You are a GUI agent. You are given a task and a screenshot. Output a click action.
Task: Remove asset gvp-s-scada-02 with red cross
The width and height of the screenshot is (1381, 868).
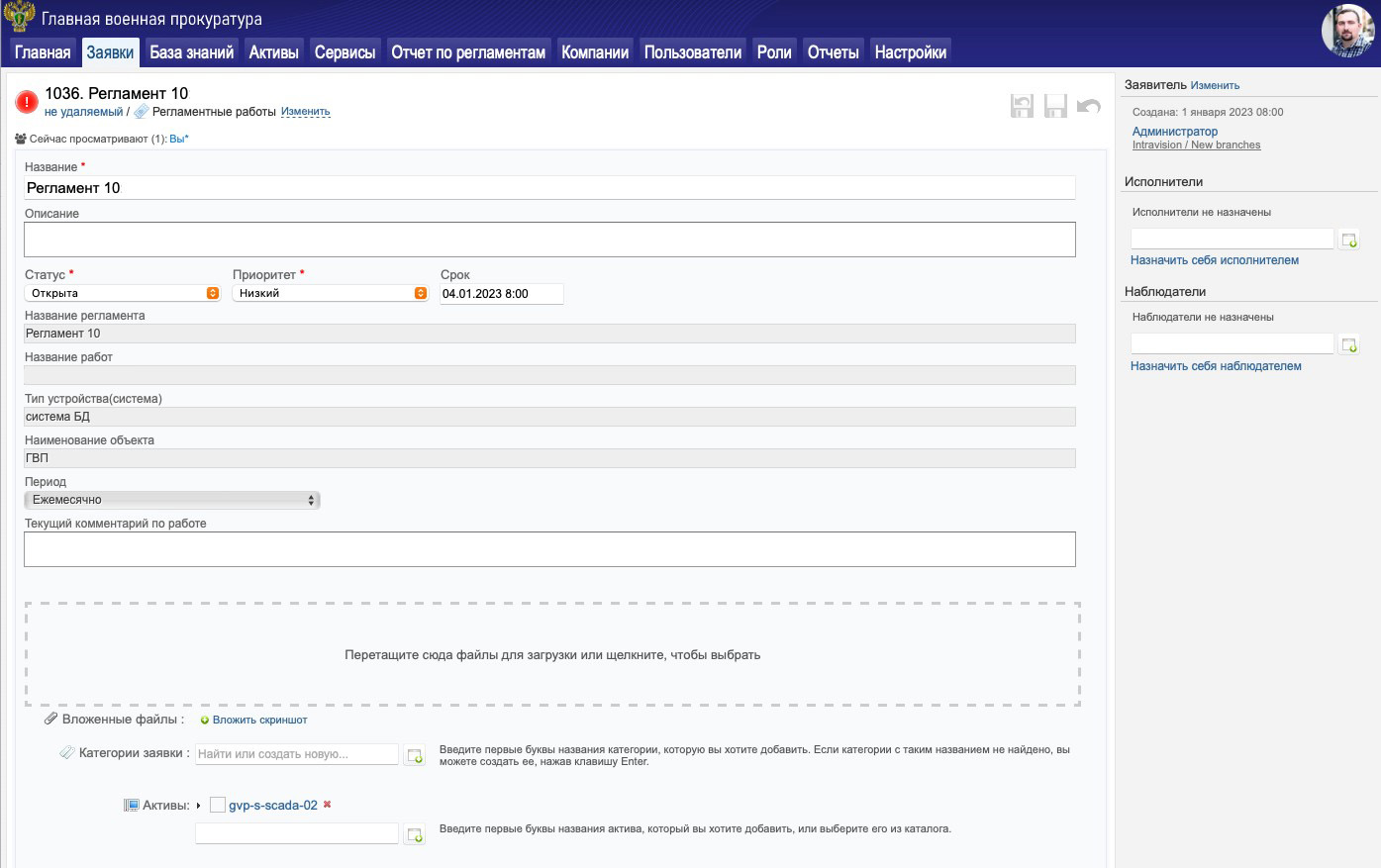(327, 805)
